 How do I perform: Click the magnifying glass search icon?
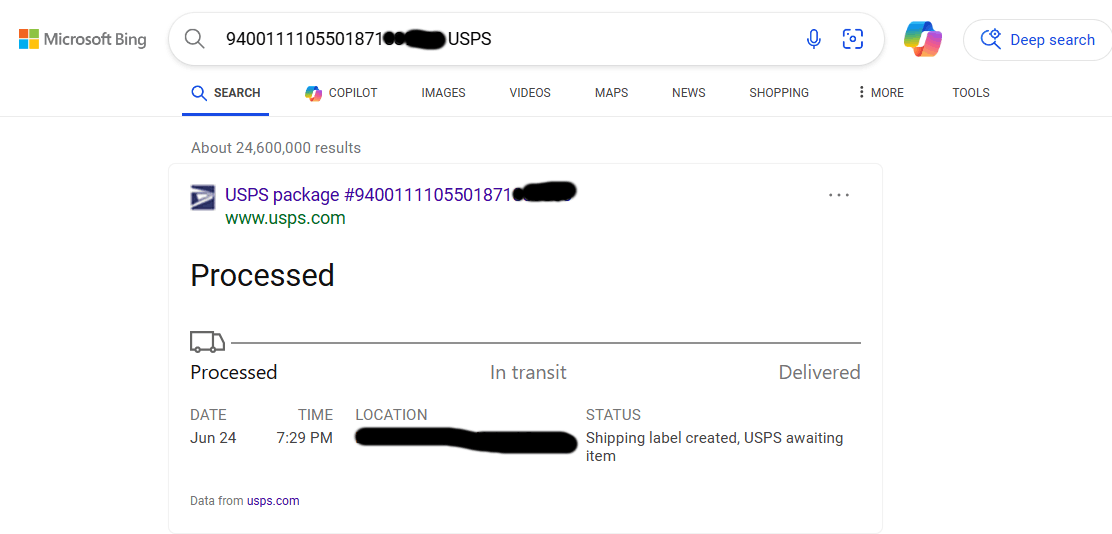click(x=194, y=39)
